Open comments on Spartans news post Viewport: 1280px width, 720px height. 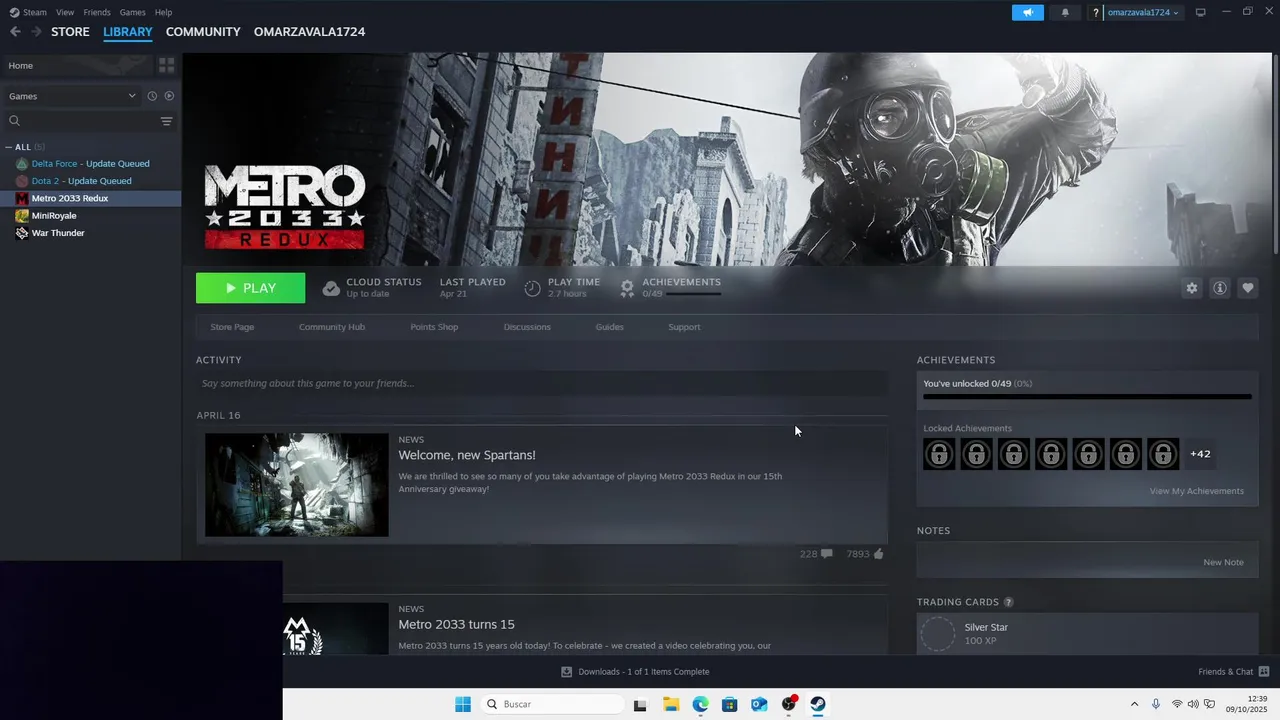click(816, 553)
